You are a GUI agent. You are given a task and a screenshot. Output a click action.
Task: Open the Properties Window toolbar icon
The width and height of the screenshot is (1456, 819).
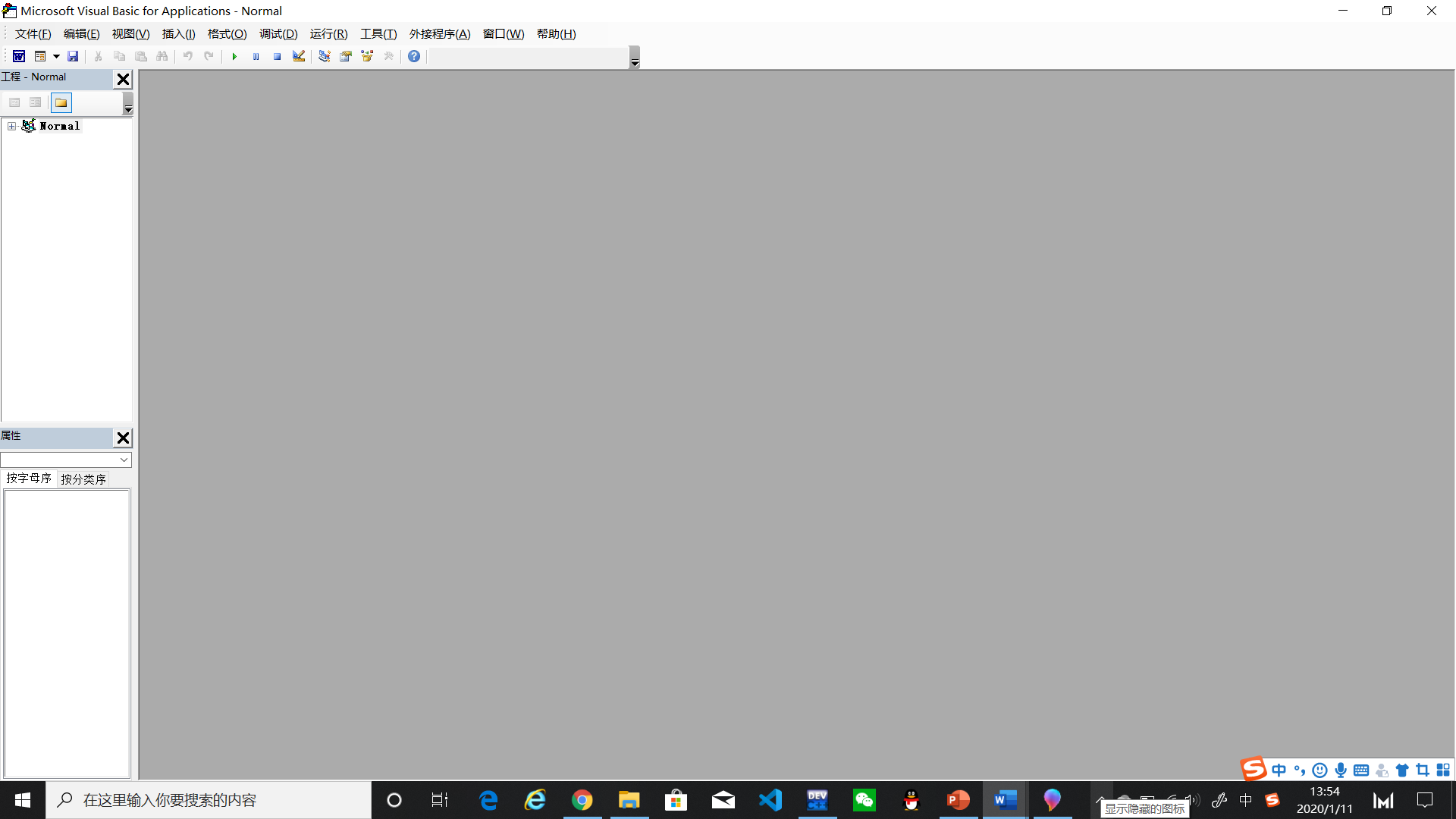click(345, 56)
